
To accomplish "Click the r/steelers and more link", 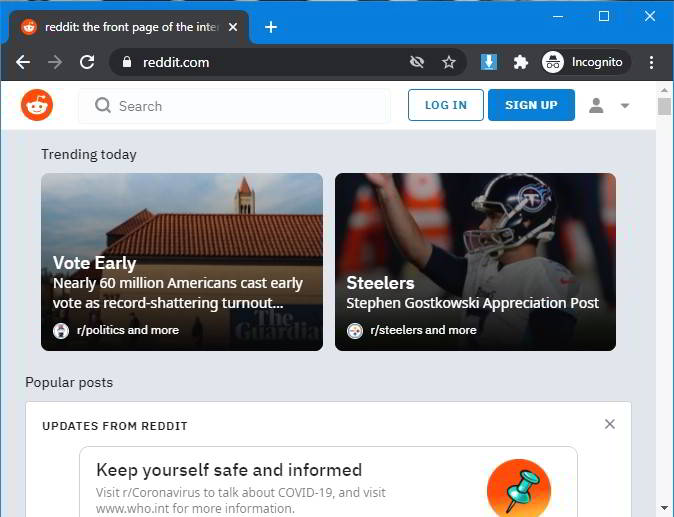I will point(423,330).
